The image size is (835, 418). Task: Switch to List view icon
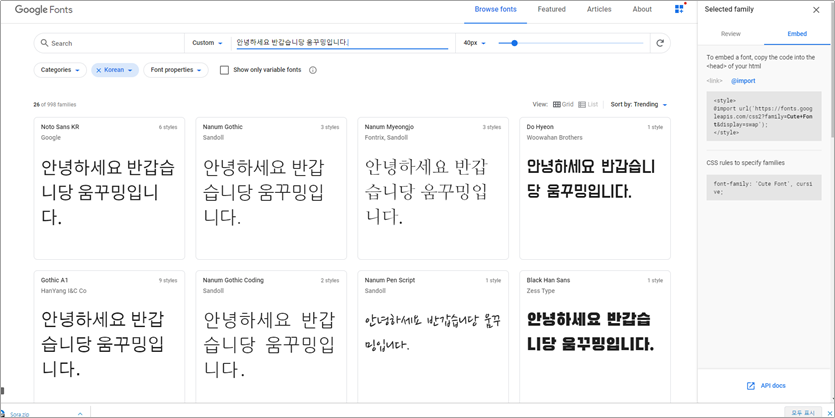582,104
